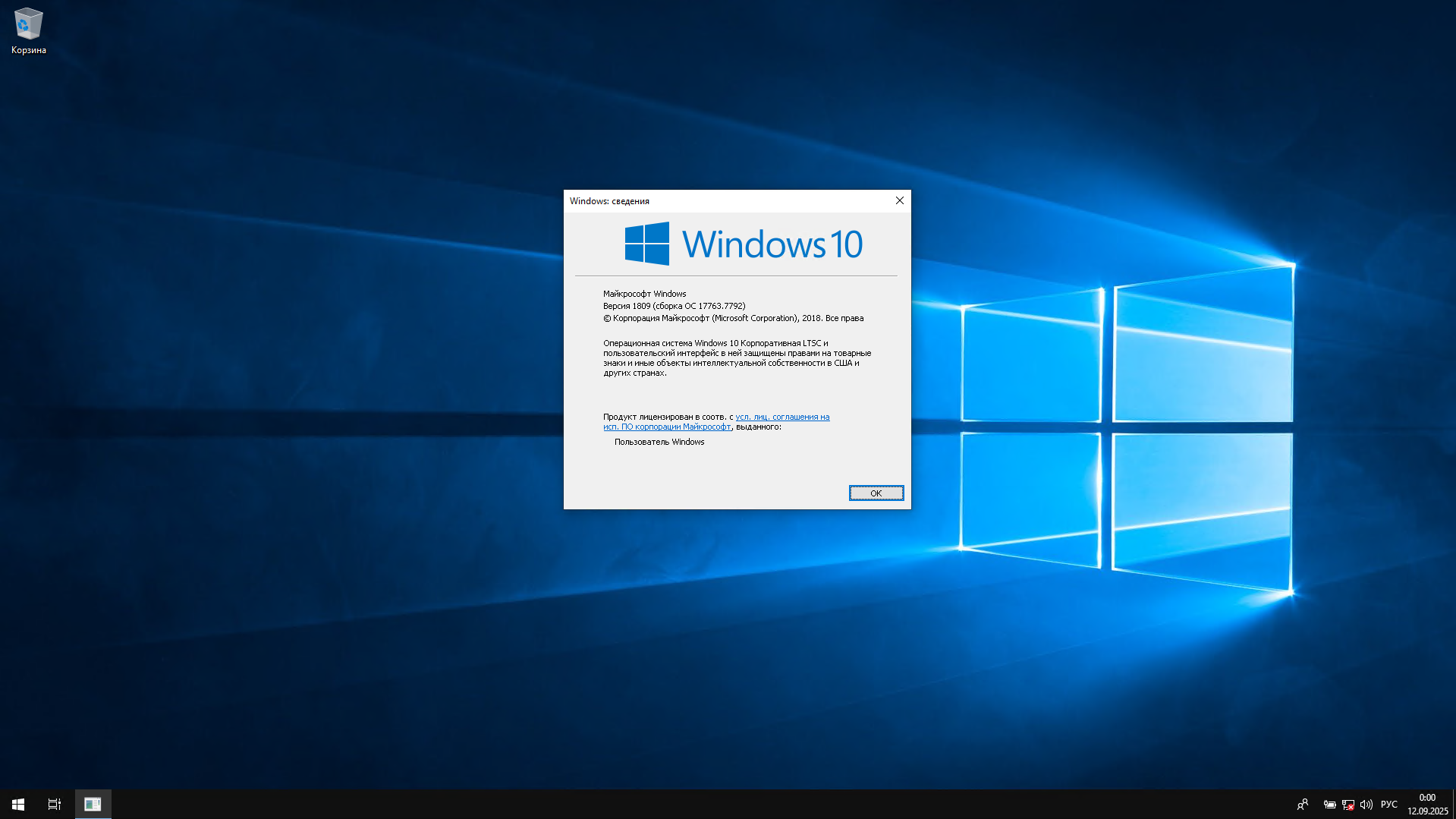Open the People icon in system tray
Screen dimensions: 1456x819
(x=1302, y=804)
